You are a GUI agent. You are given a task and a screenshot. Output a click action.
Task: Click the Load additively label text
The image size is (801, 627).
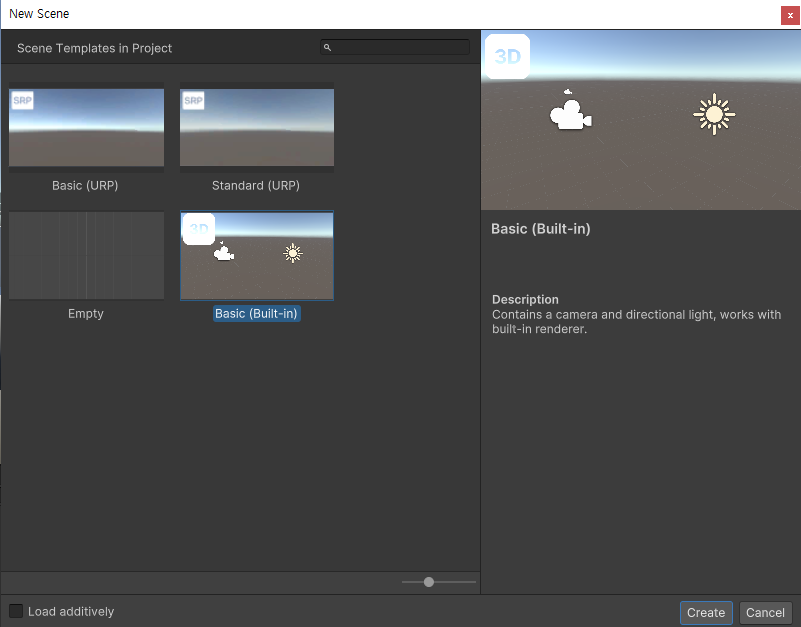[71, 611]
